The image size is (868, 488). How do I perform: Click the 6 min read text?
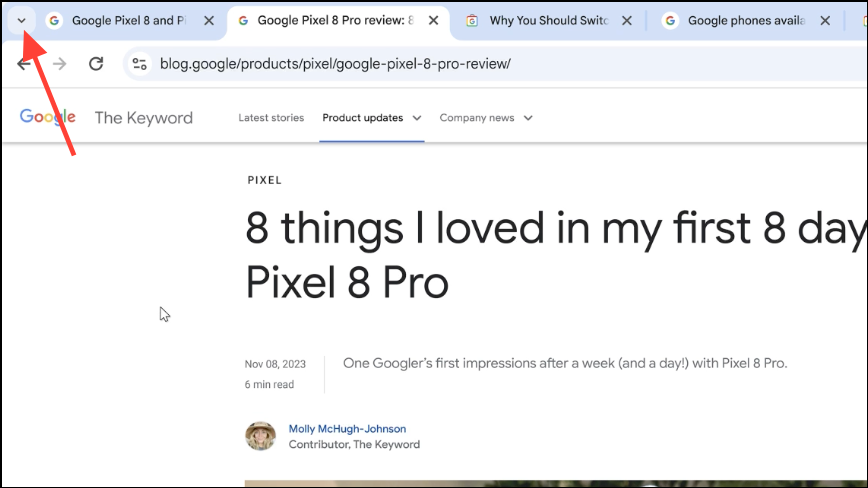pyautogui.click(x=269, y=385)
